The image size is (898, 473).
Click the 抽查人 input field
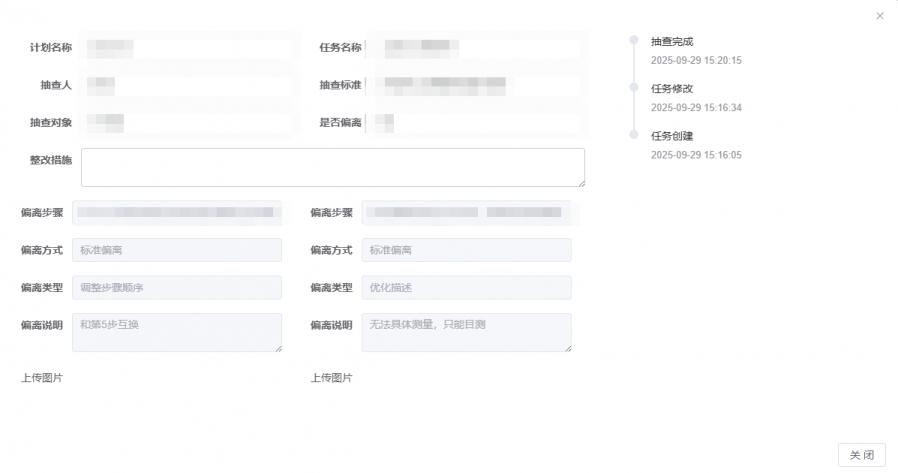point(188,85)
